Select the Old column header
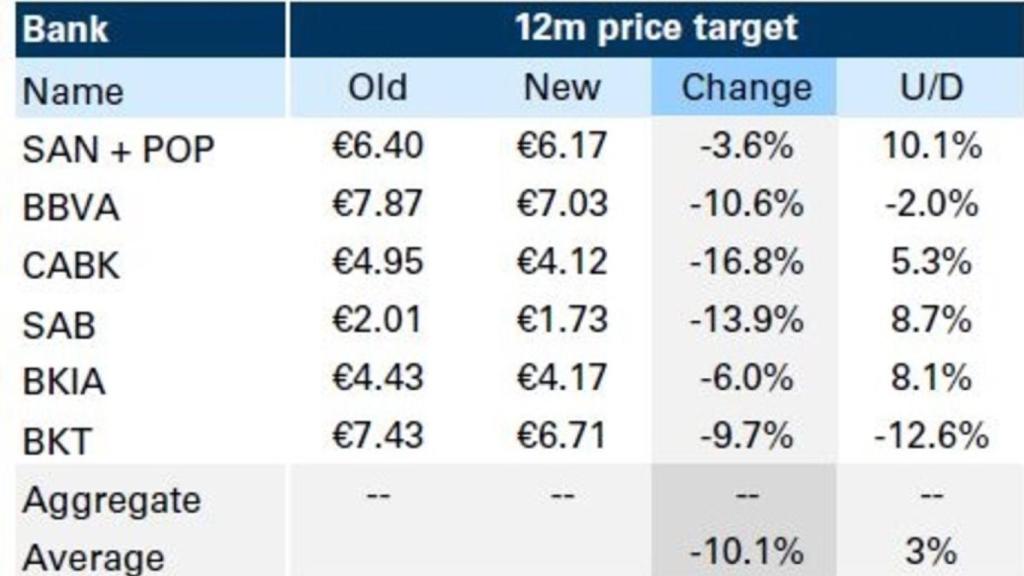This screenshot has height=576, width=1024. (377, 88)
